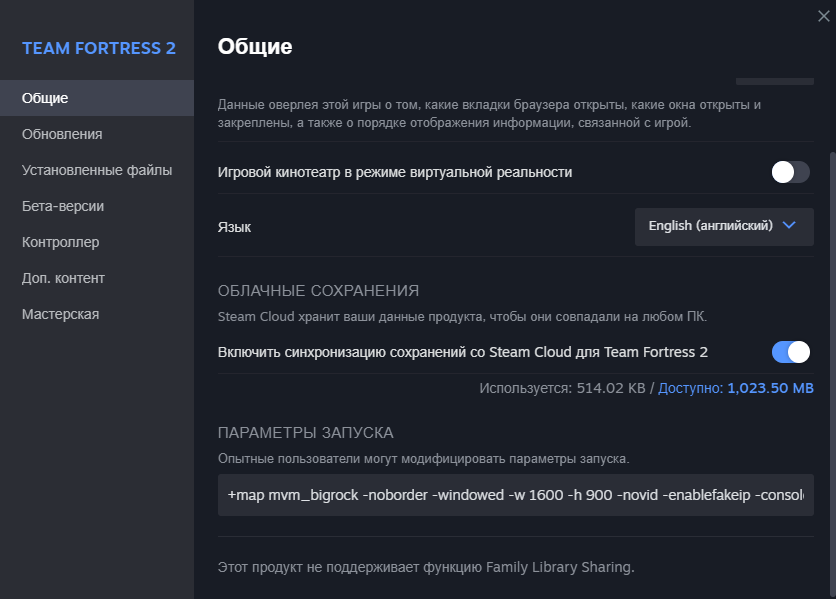Открыть выпадающий список выбора языка
836x599 pixels.
(x=723, y=226)
